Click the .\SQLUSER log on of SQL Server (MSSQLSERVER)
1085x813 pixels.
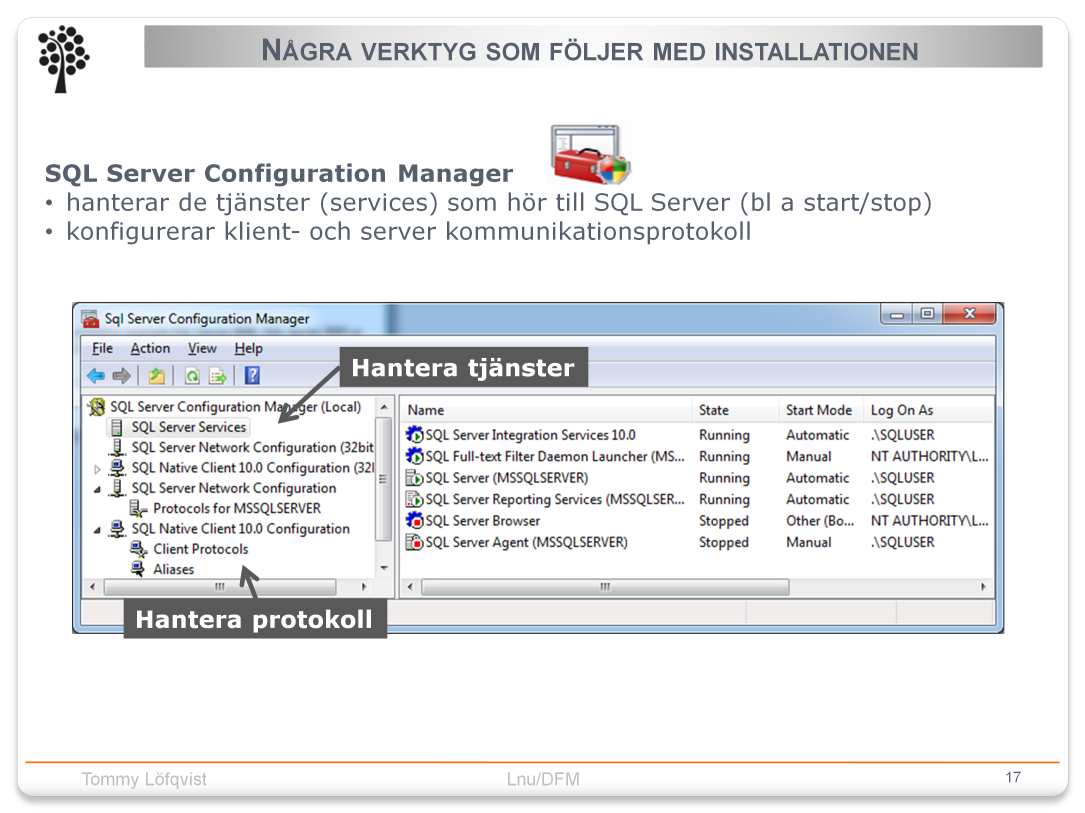[902, 478]
